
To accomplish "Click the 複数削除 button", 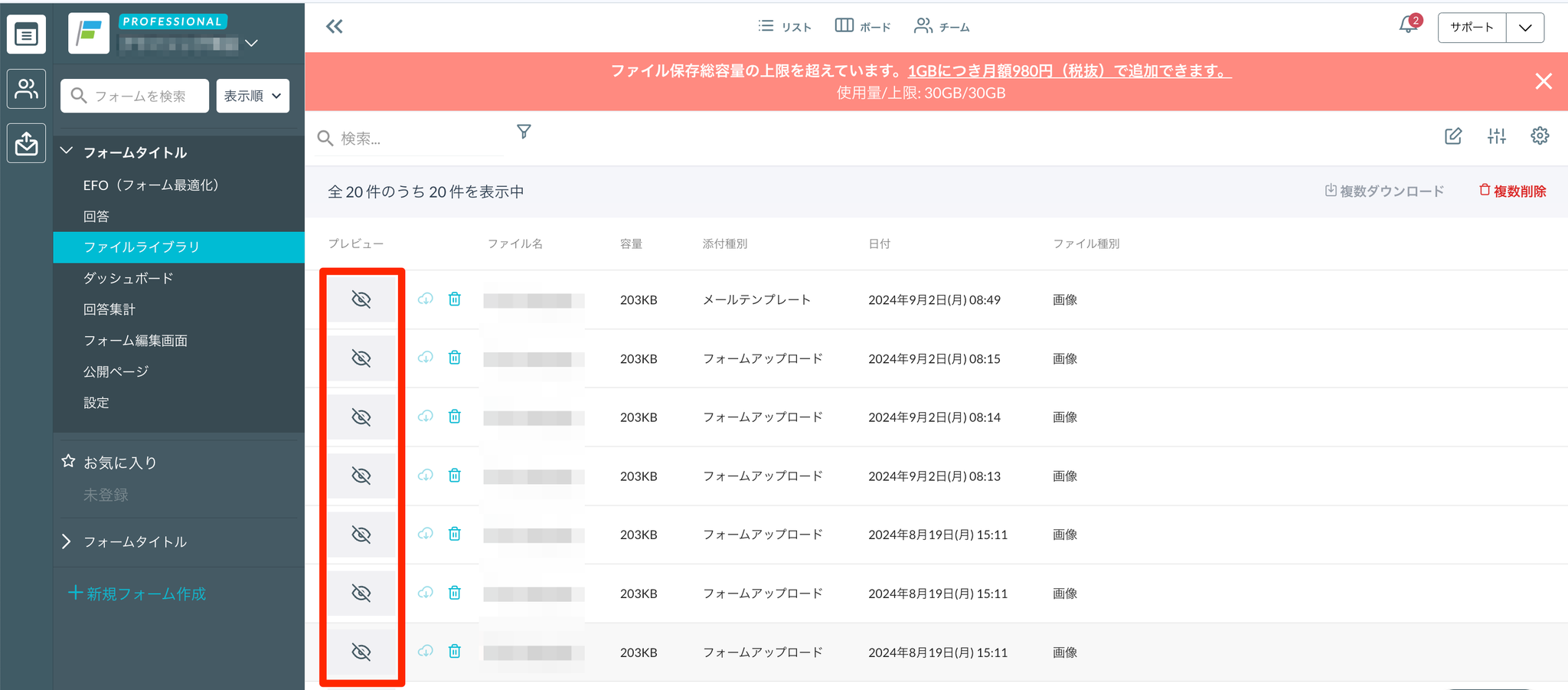I will 1512,191.
